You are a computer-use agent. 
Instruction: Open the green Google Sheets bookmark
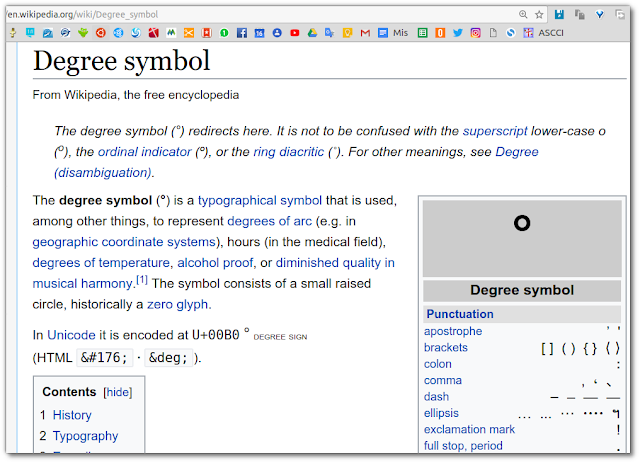point(422,33)
